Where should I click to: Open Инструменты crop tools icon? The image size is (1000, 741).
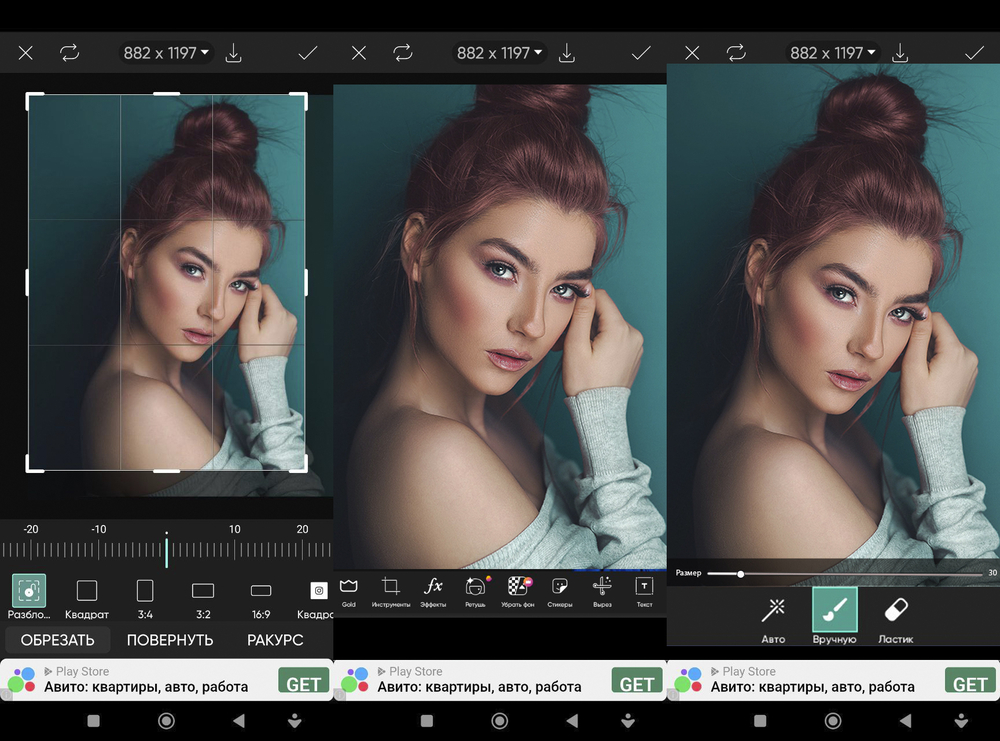391,588
